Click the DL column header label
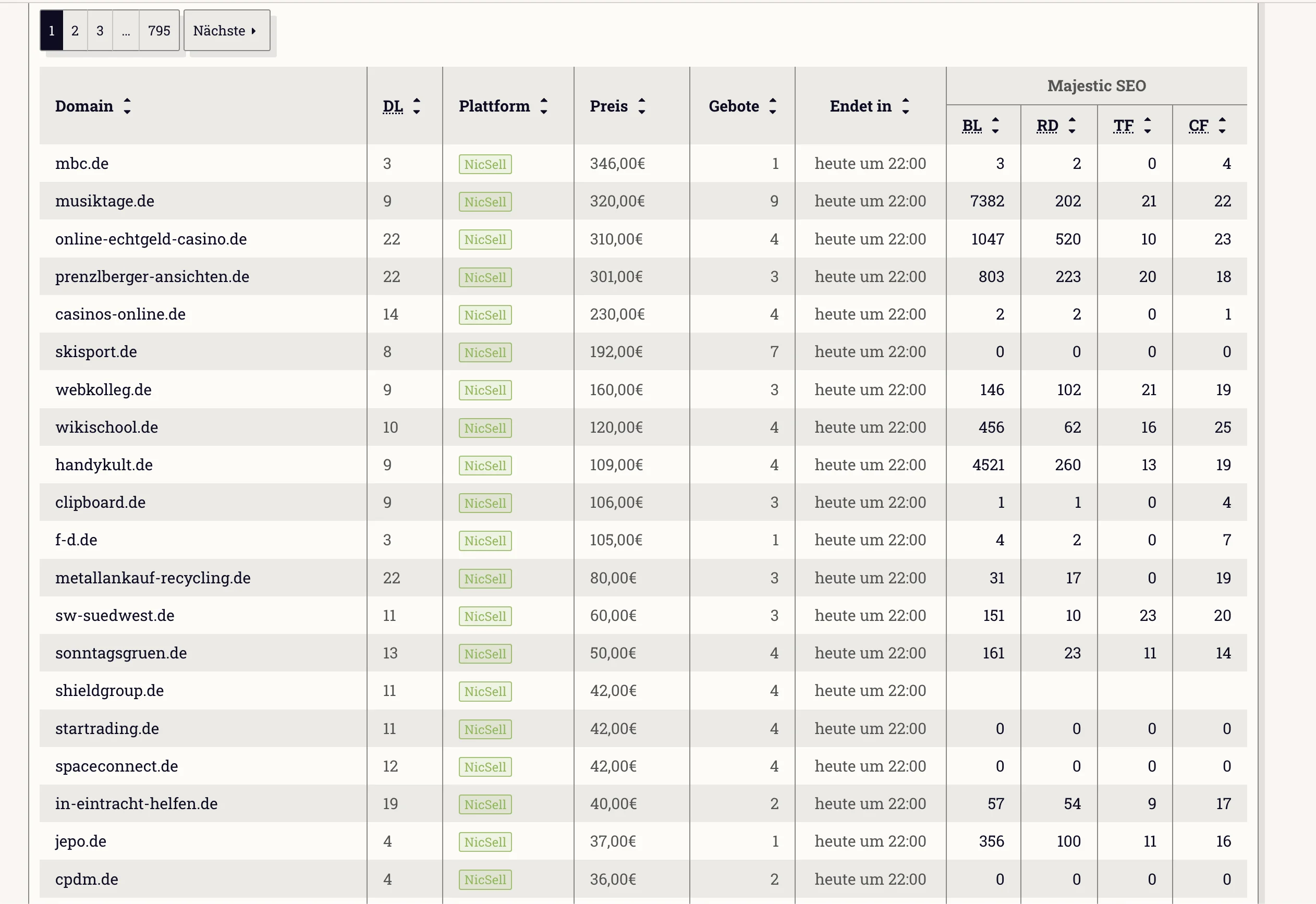The width and height of the screenshot is (1316, 904). coord(393,106)
